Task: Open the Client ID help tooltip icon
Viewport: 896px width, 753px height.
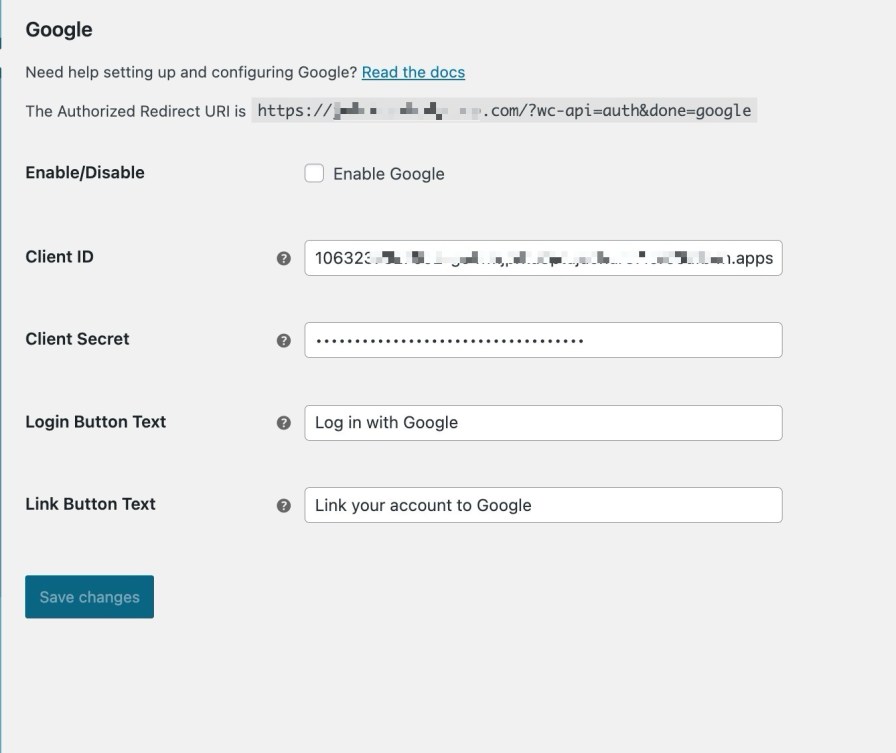Action: pyautogui.click(x=284, y=258)
